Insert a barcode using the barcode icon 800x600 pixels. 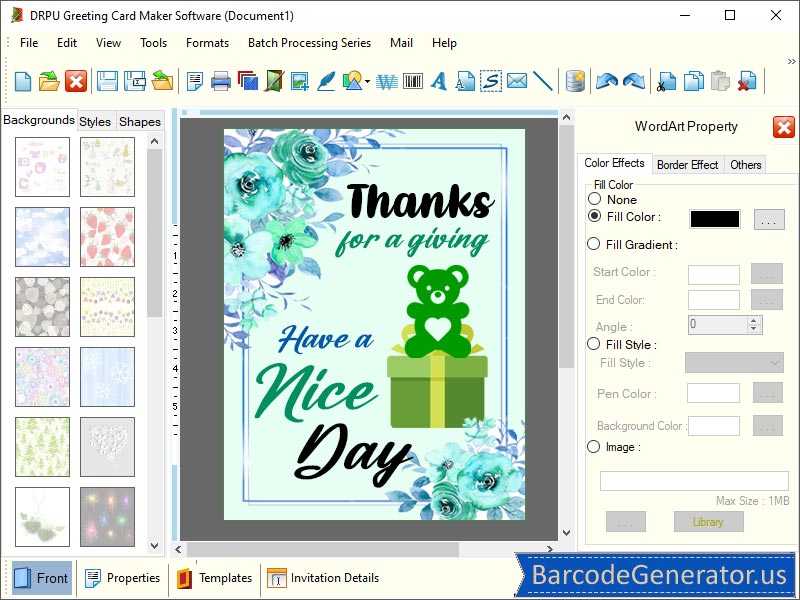413,81
